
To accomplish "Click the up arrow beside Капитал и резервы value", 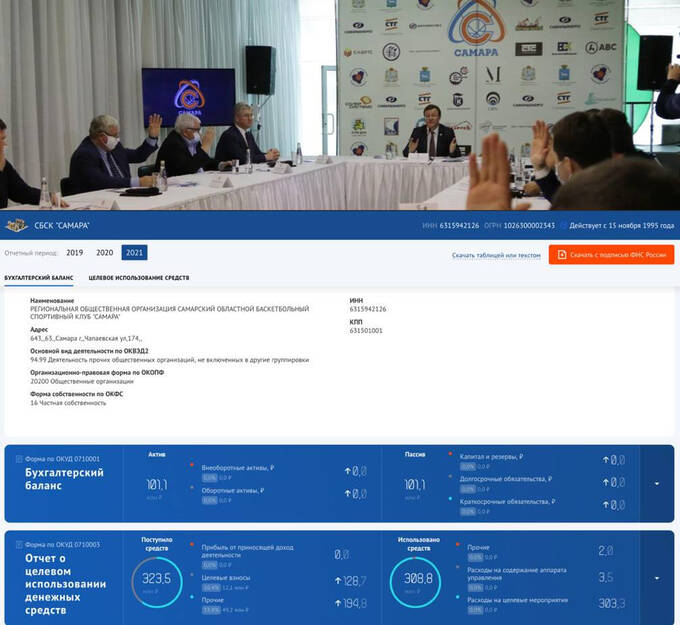I will 605,460.
